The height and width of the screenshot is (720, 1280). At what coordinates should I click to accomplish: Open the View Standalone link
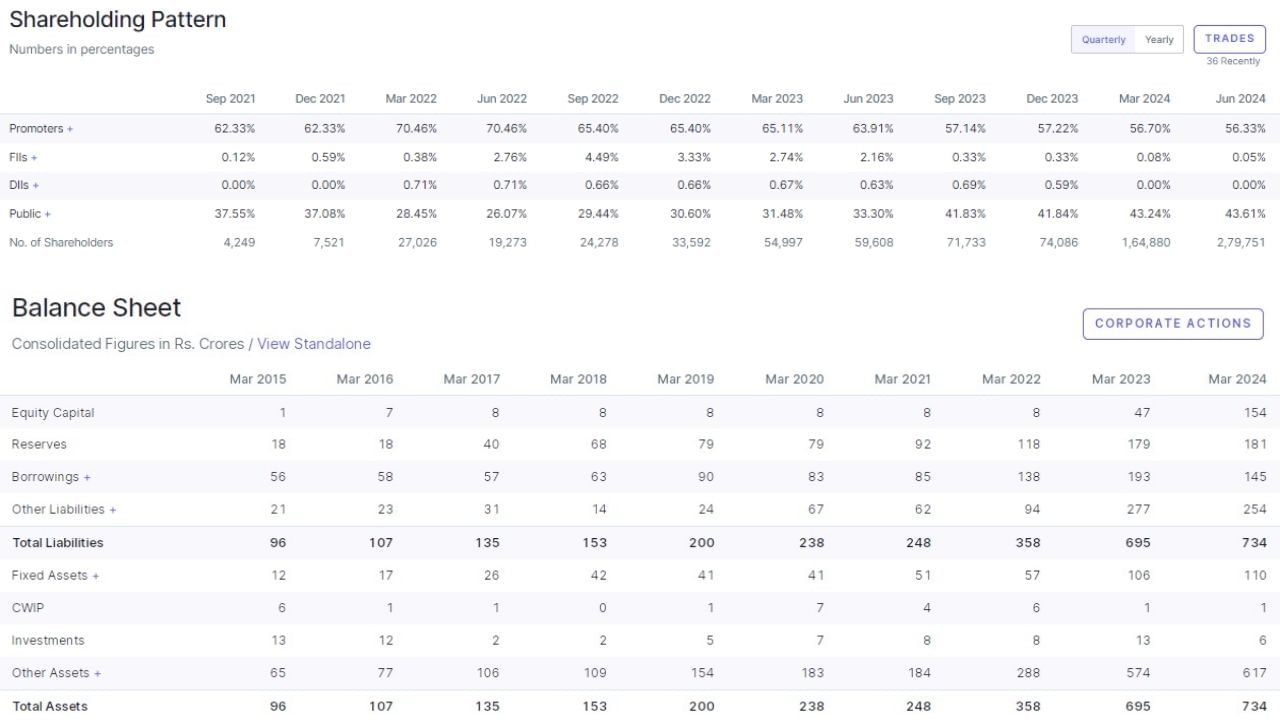(314, 344)
